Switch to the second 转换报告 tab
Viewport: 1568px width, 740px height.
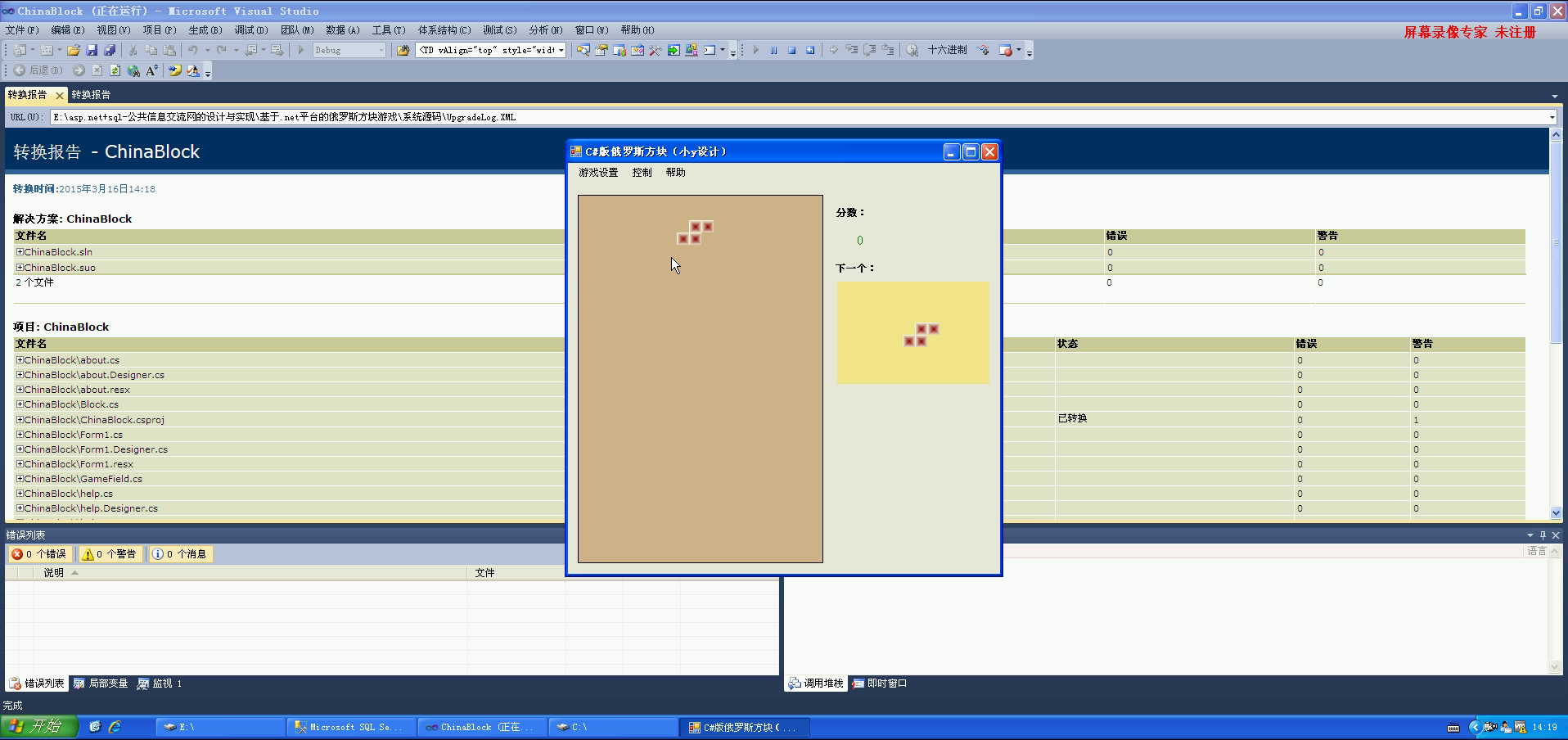[91, 95]
